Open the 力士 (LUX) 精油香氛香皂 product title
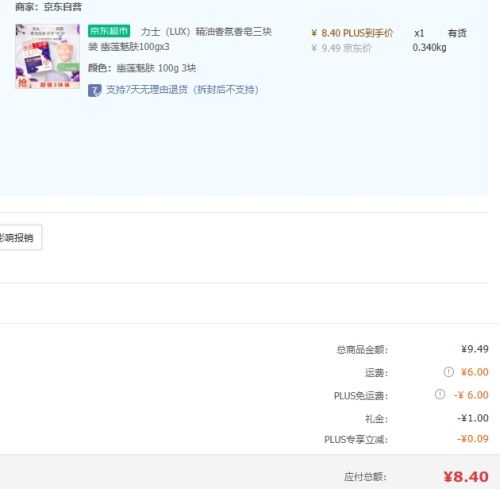Image resolution: width=500 pixels, height=489 pixels. click(x=180, y=39)
